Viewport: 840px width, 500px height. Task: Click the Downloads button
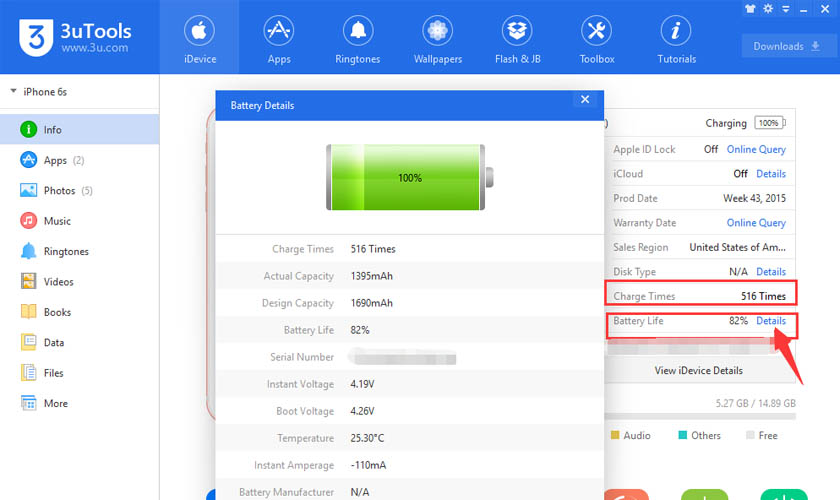tap(786, 46)
